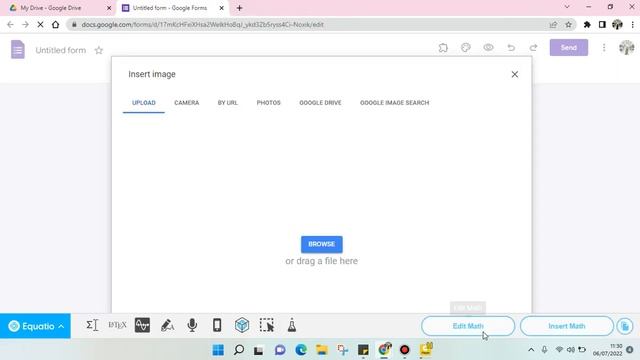The image size is (640, 360).
Task: Close the Untitled form browser tab
Action: click(x=221, y=8)
